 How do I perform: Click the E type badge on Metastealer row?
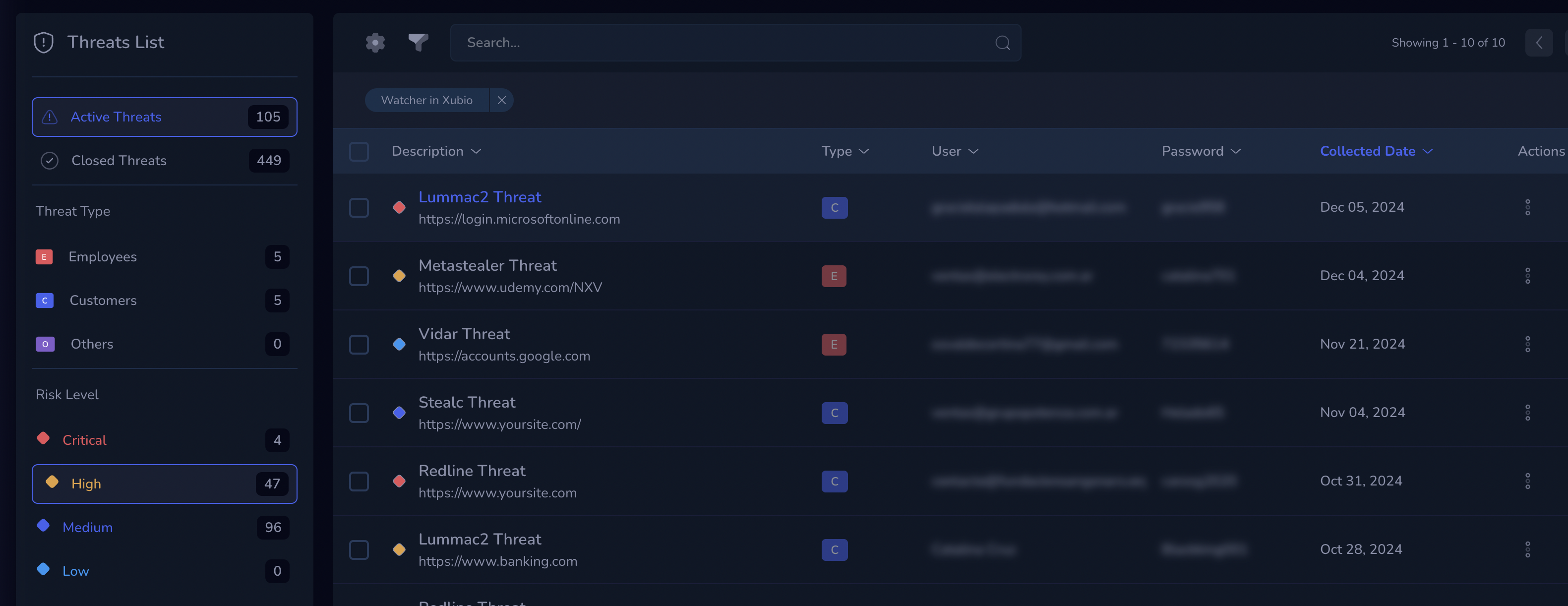(834, 276)
